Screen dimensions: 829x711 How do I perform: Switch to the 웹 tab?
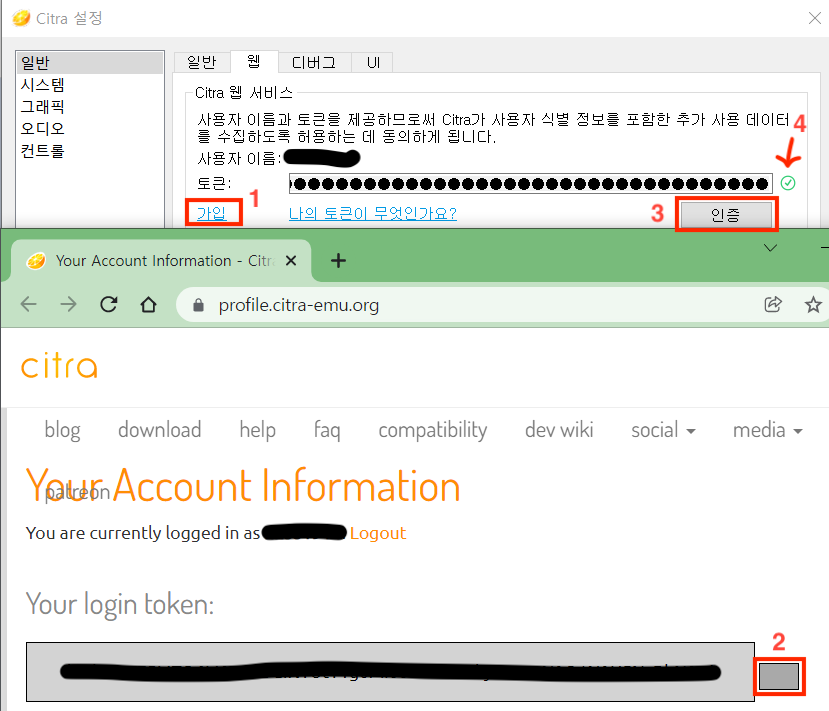[x=254, y=62]
